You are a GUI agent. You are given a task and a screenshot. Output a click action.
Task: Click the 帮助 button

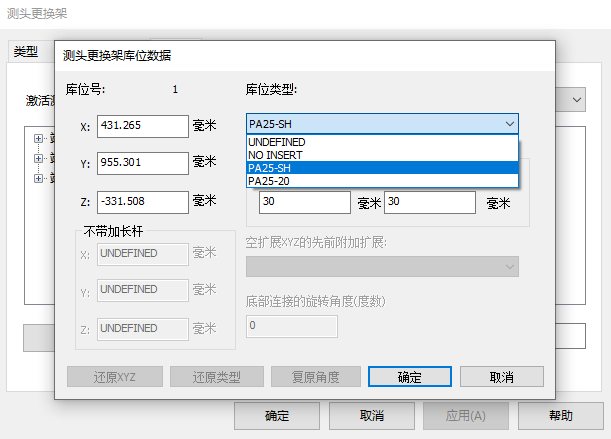pos(561,416)
